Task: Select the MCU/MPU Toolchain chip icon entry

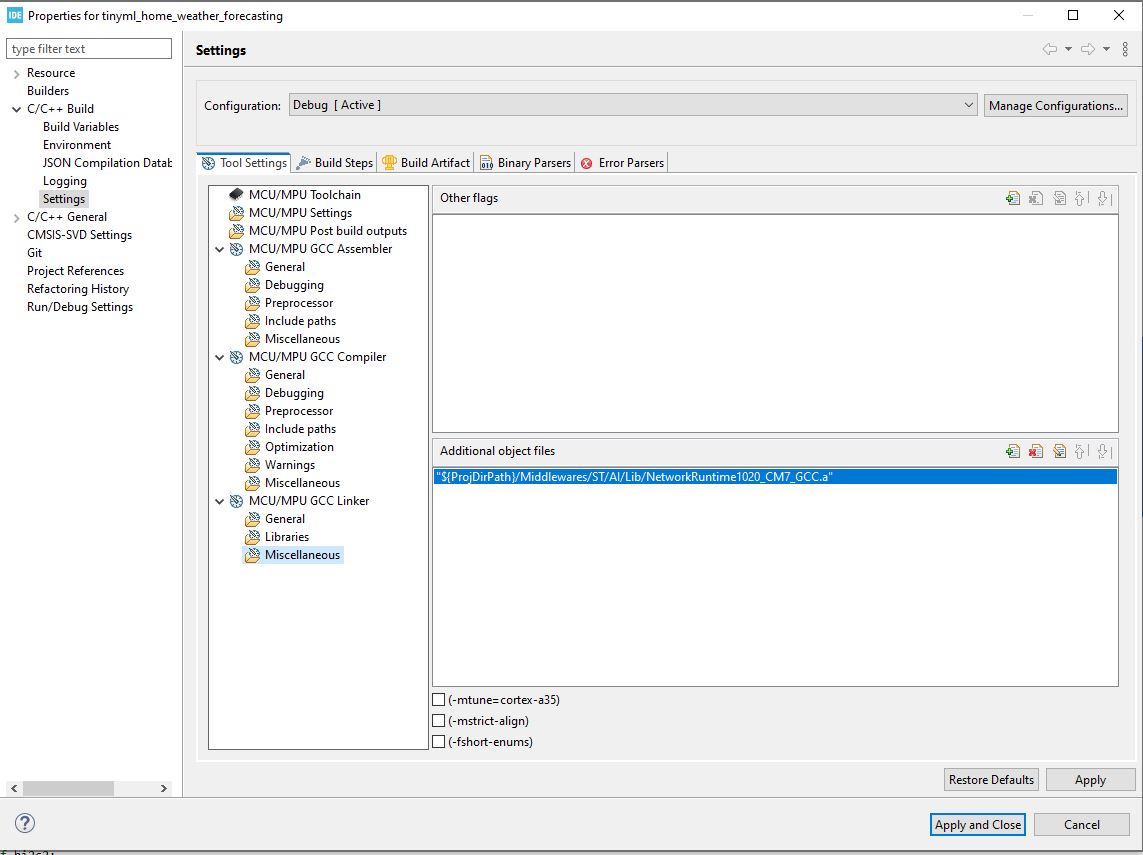Action: click(236, 195)
